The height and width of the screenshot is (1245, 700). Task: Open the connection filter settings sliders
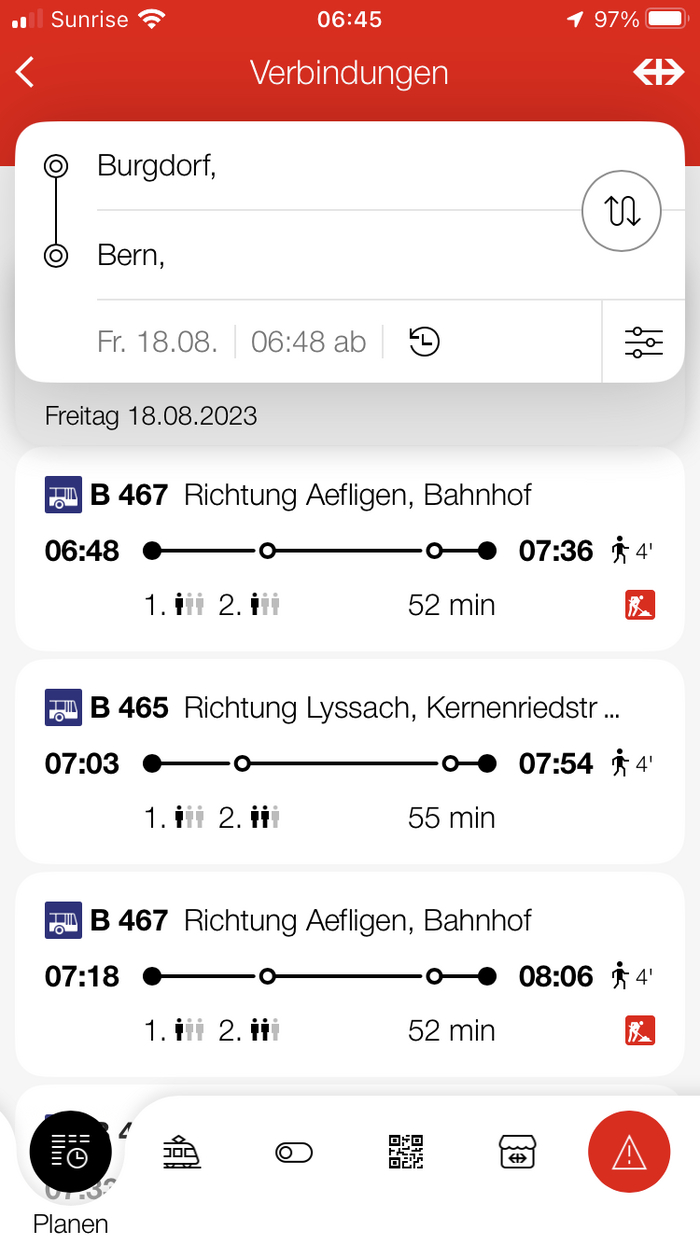644,342
